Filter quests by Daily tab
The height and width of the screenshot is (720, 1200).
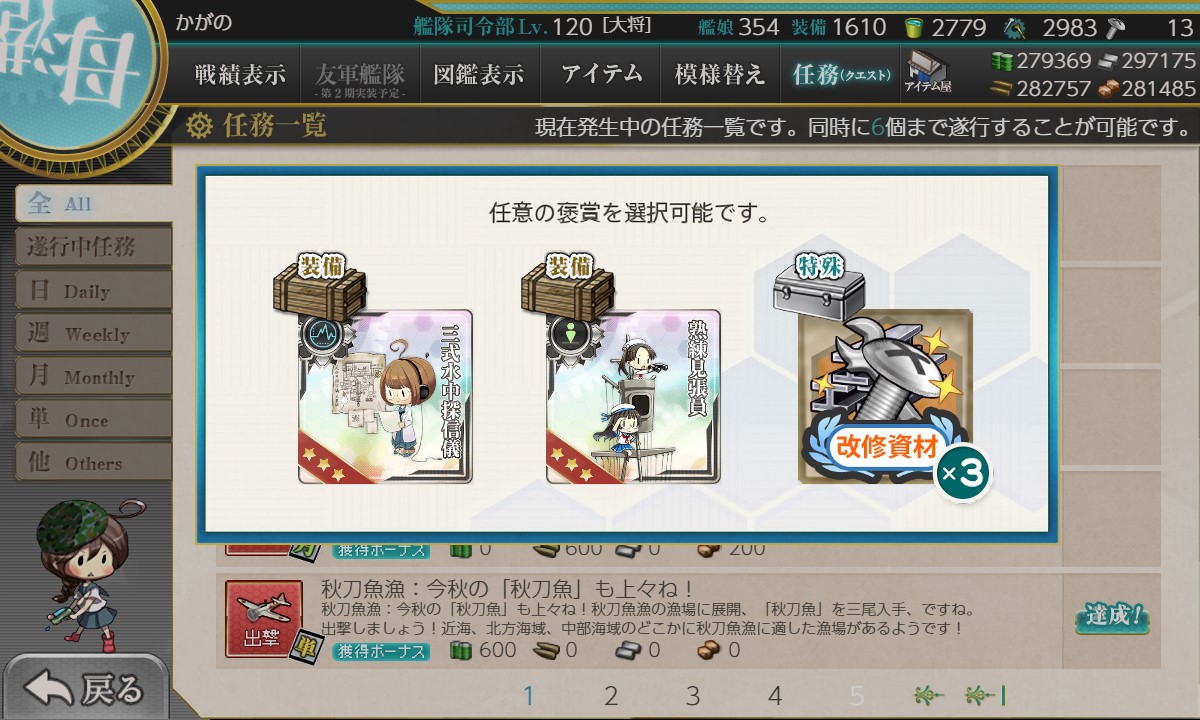(93, 290)
